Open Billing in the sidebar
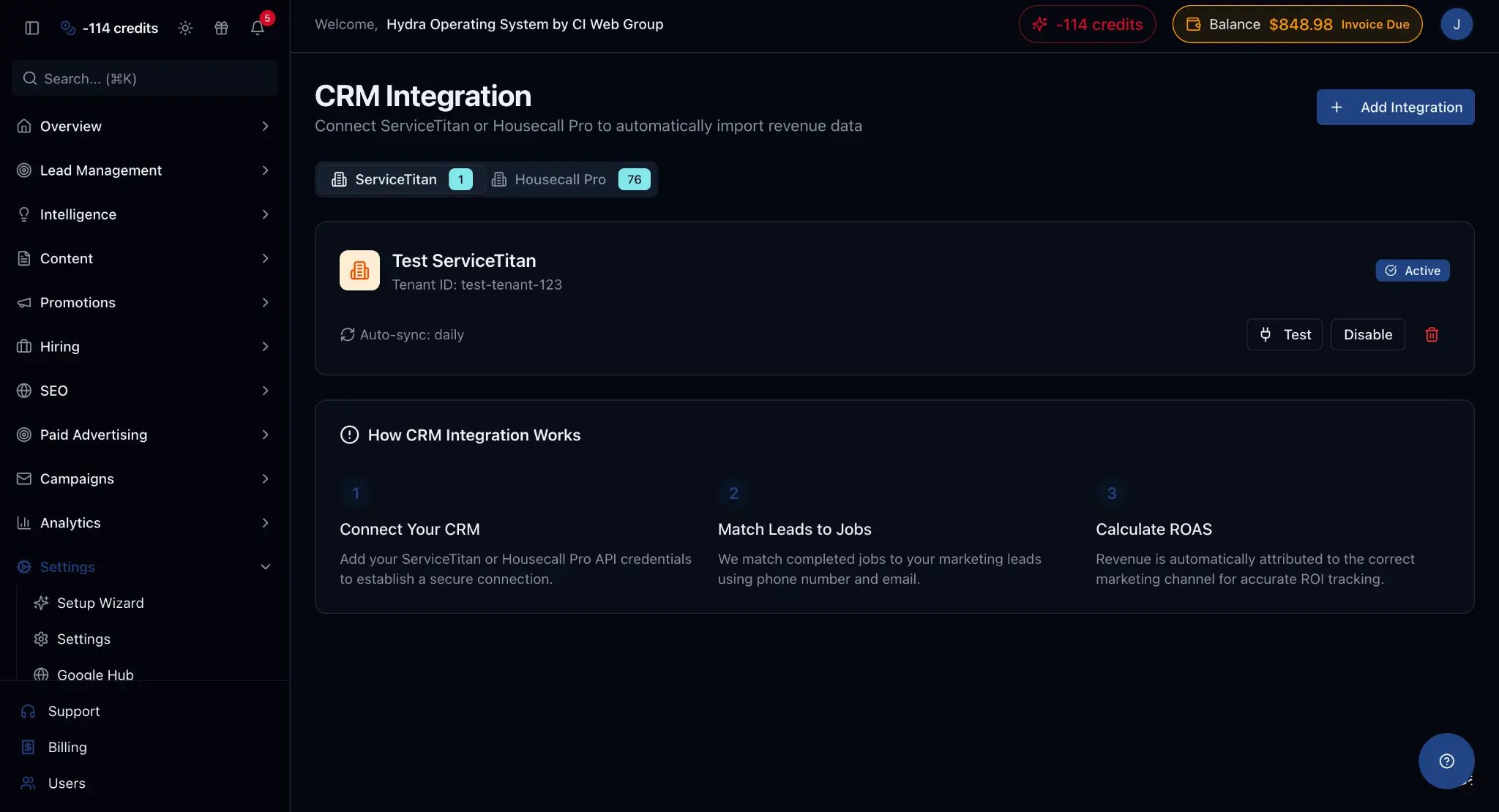The image size is (1499, 812). tap(67, 747)
